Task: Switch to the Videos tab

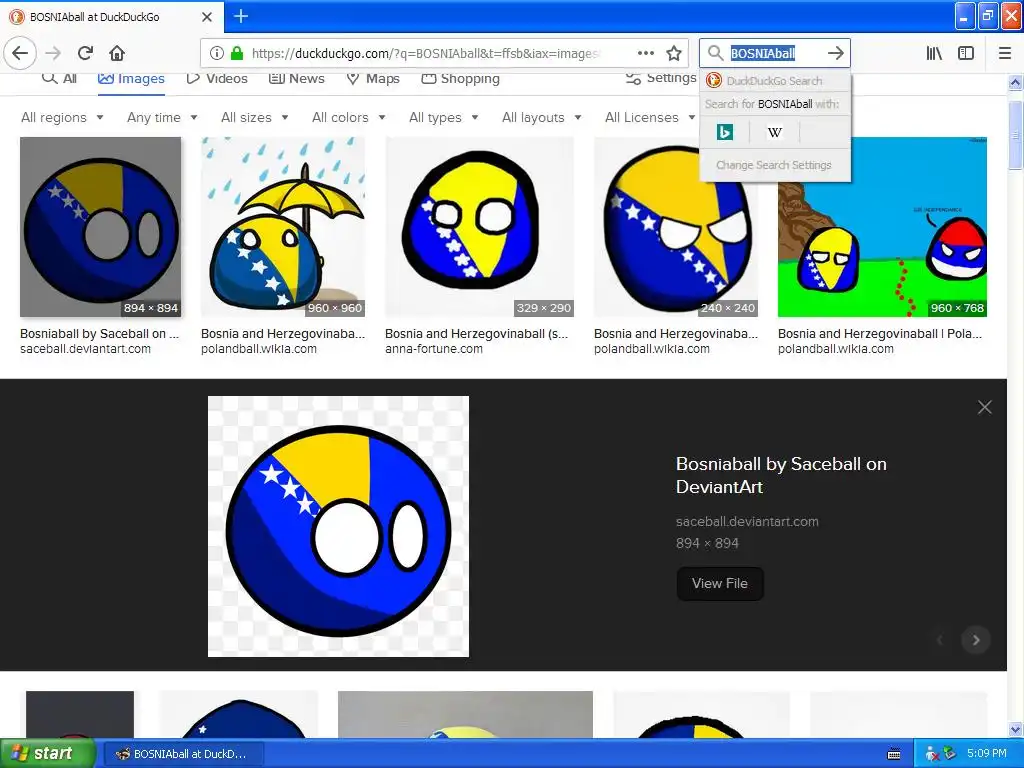Action: click(217, 78)
